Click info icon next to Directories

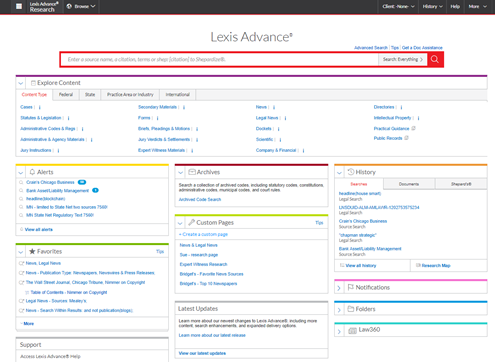click(x=401, y=107)
